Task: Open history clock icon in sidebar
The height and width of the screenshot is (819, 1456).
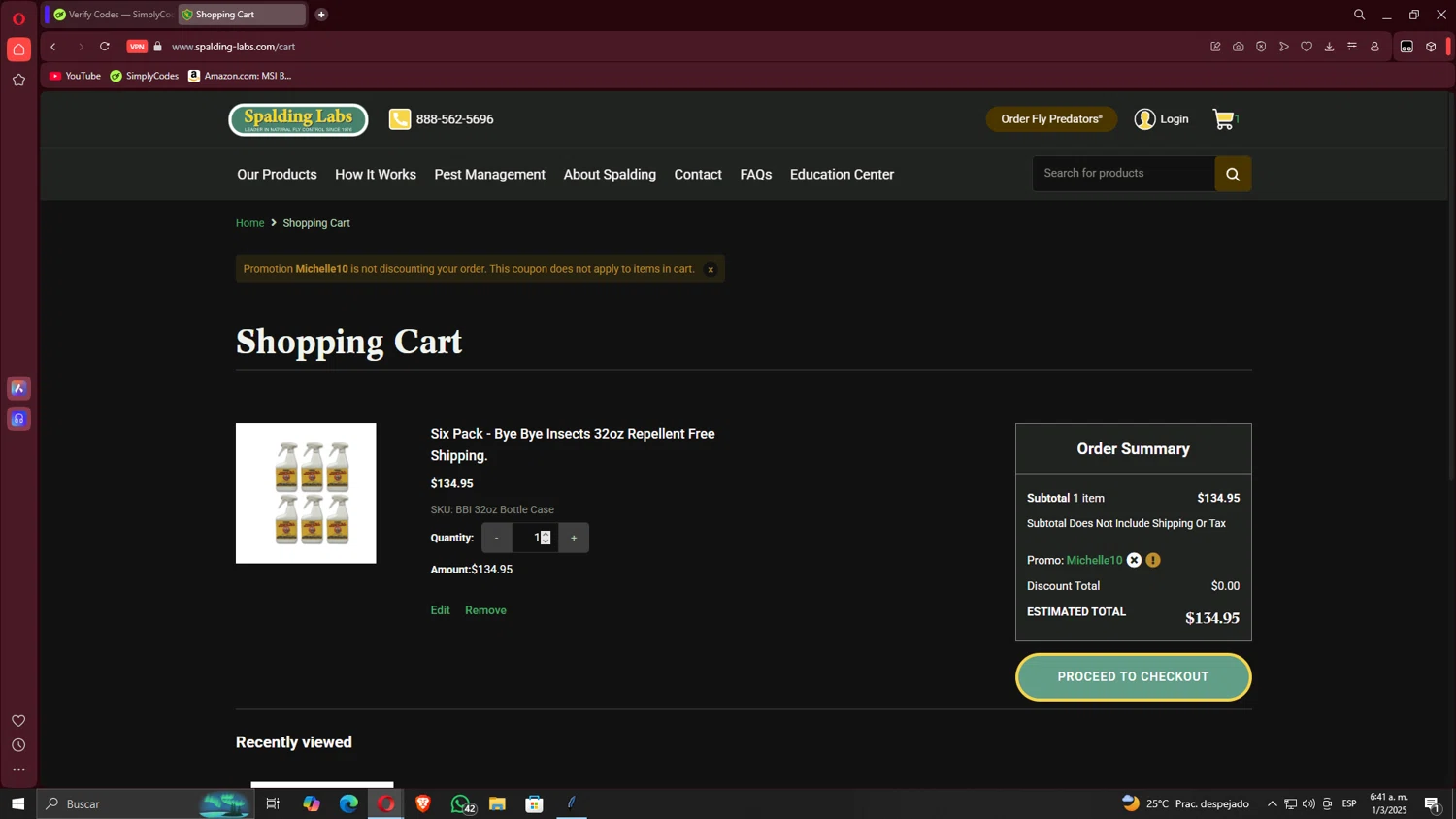Action: (x=18, y=745)
